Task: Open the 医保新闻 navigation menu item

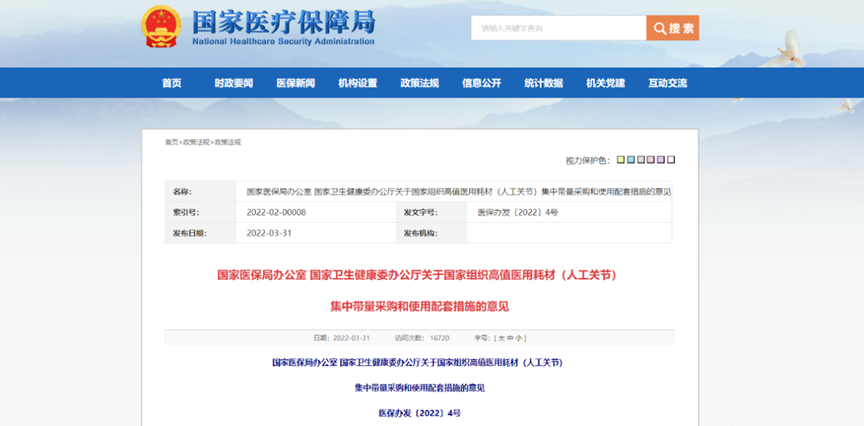Action: click(x=296, y=83)
